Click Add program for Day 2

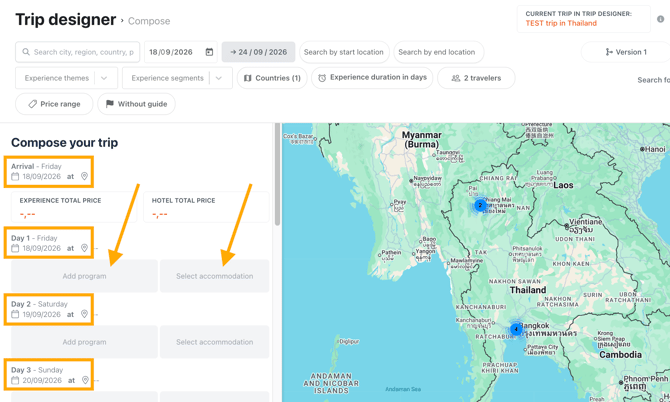pyautogui.click(x=85, y=342)
